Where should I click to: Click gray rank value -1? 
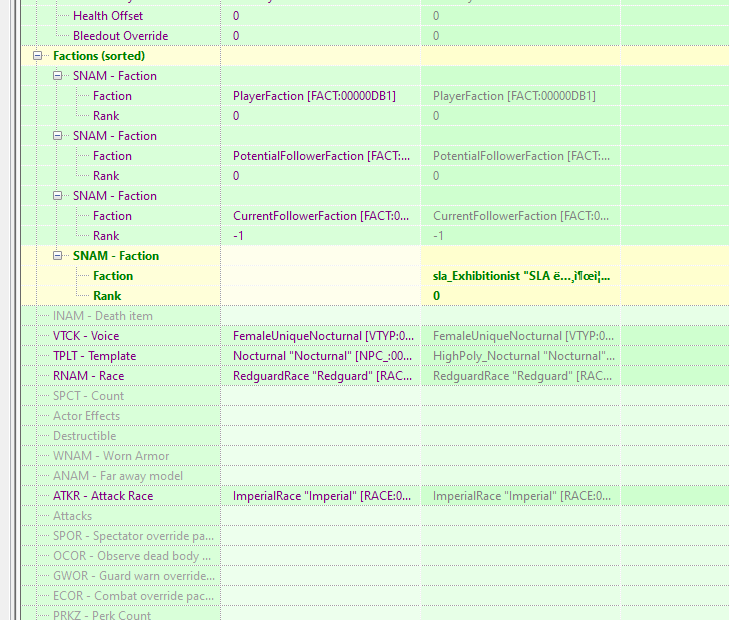[438, 236]
